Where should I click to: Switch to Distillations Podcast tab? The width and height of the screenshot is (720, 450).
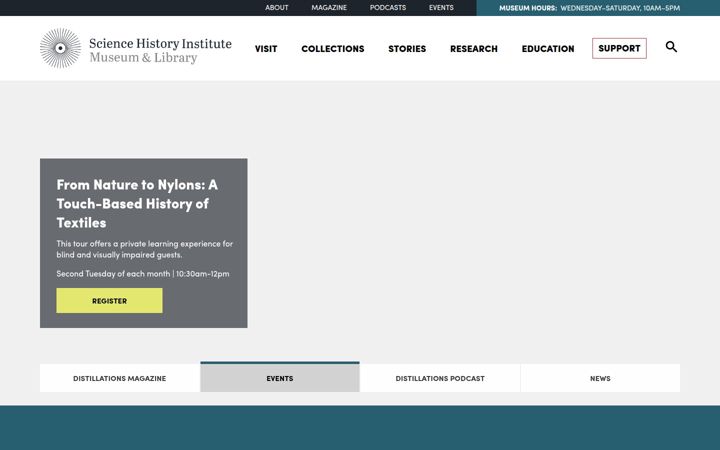tap(440, 378)
